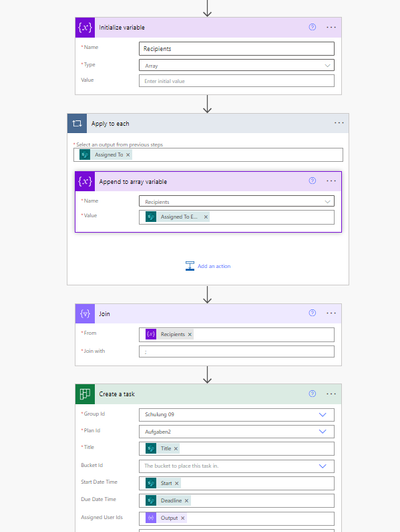Image resolution: width=400 pixels, height=532 pixels.
Task: Click the Join with input field
Action: coord(236,352)
